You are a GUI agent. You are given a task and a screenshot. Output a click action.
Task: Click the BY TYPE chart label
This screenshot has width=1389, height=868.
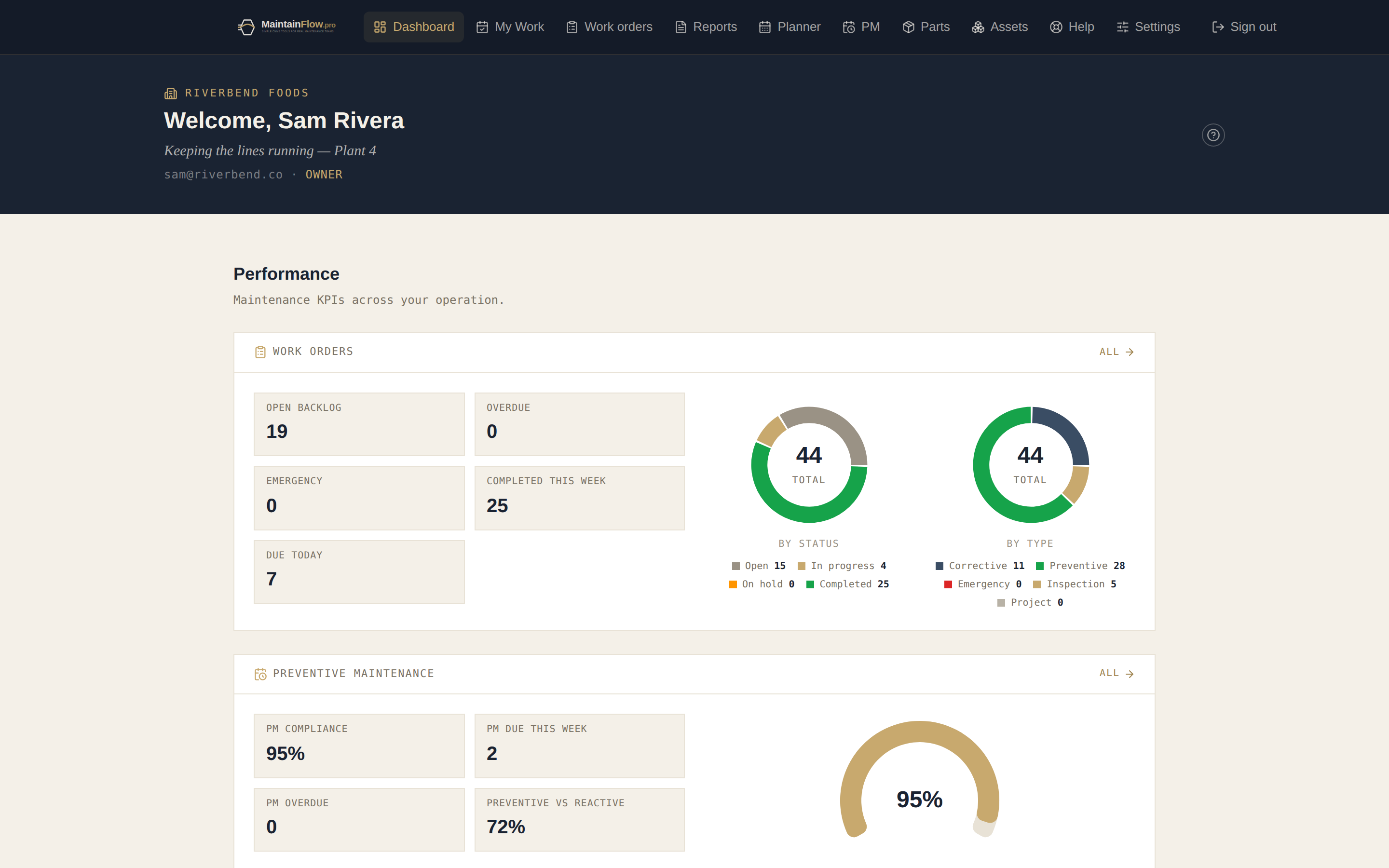[x=1030, y=543]
